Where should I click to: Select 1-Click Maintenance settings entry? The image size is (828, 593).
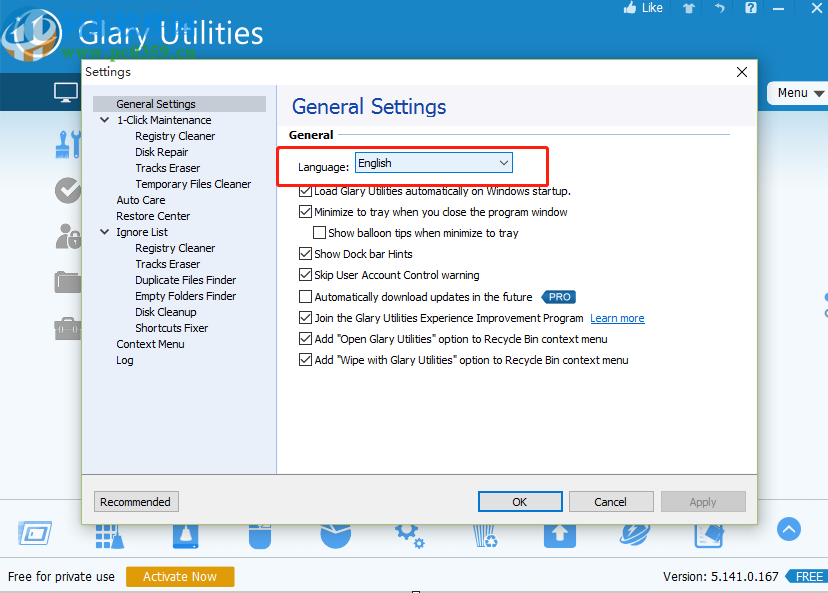164,120
